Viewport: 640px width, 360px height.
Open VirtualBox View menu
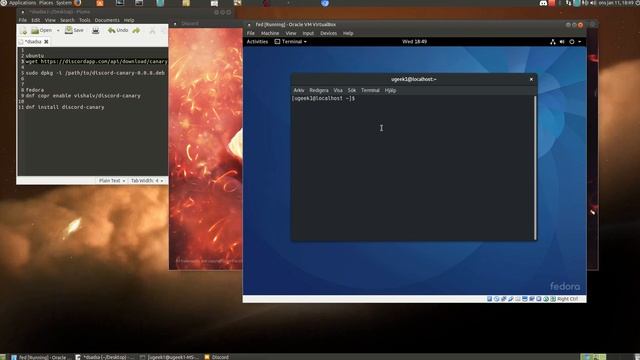291,33
